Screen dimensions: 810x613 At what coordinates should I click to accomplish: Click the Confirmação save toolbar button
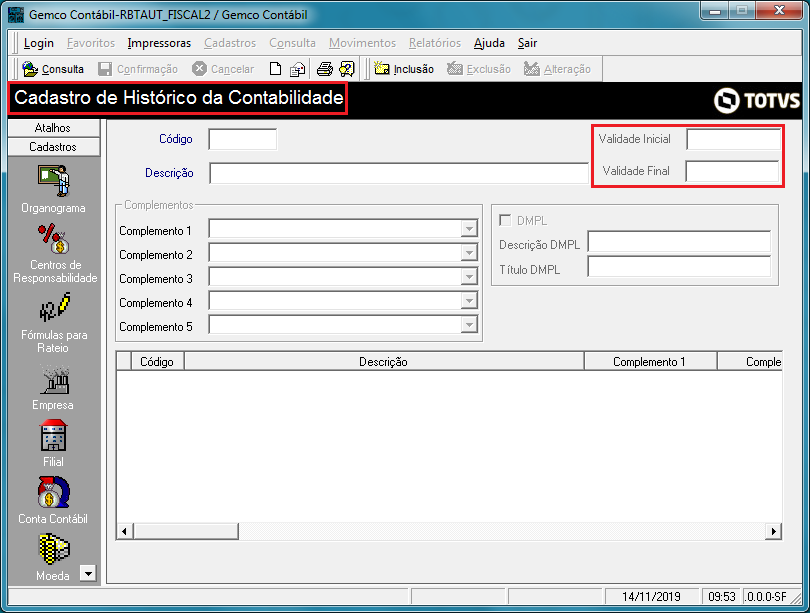click(x=138, y=69)
